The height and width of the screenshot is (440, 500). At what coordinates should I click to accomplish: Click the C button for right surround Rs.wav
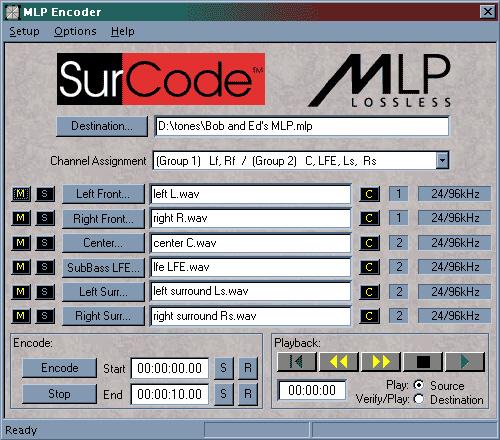(369, 316)
